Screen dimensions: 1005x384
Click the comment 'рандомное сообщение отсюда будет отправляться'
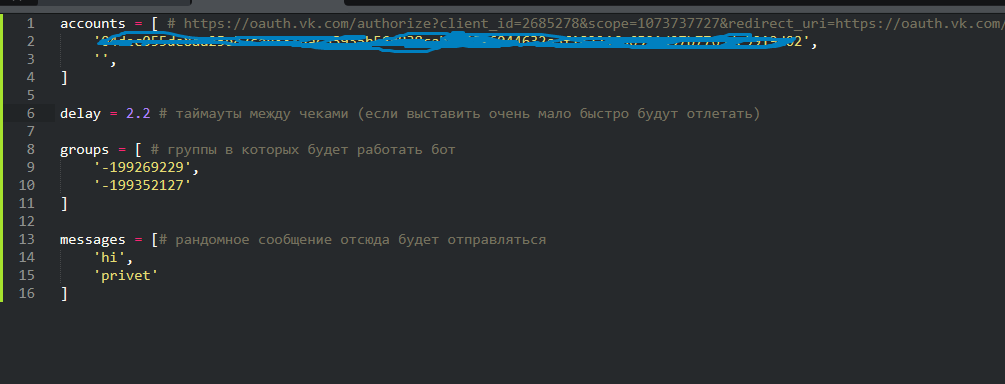point(360,240)
